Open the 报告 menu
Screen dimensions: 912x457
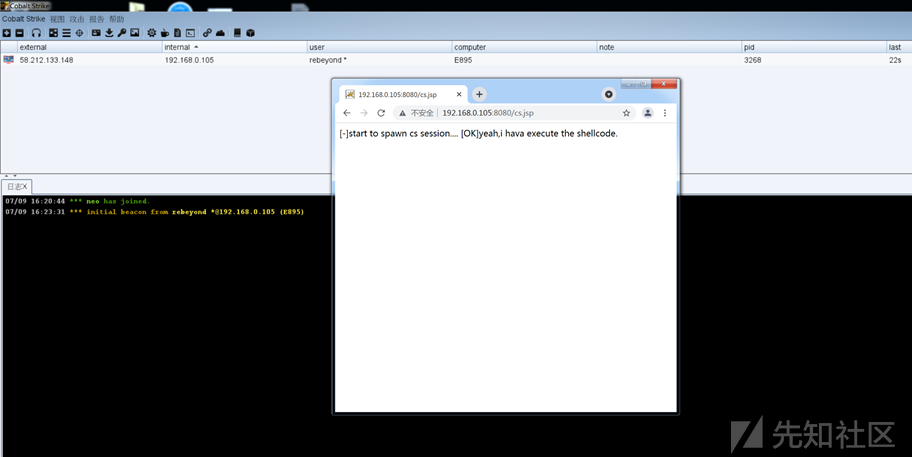click(x=97, y=19)
